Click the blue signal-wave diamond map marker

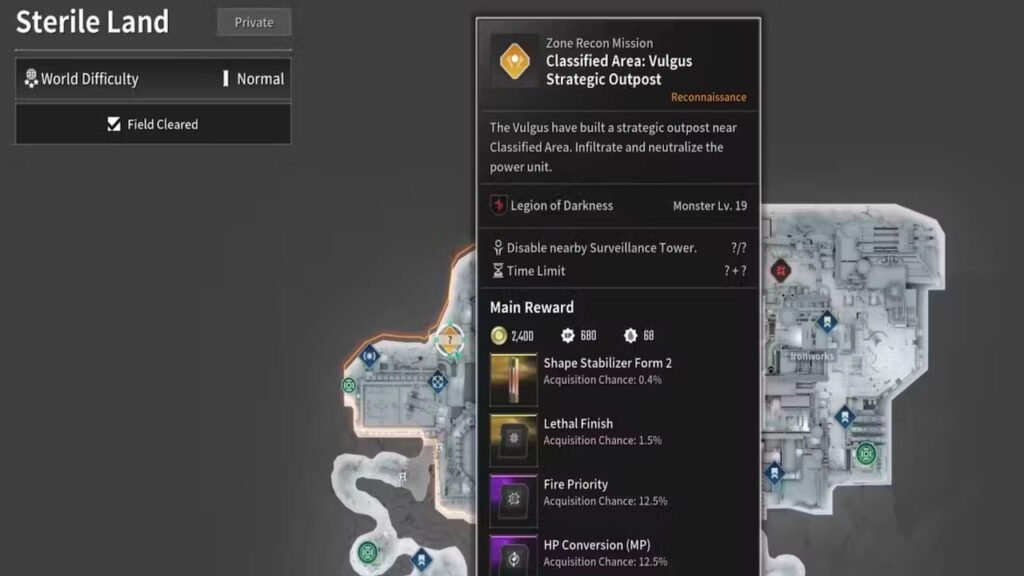coord(369,355)
